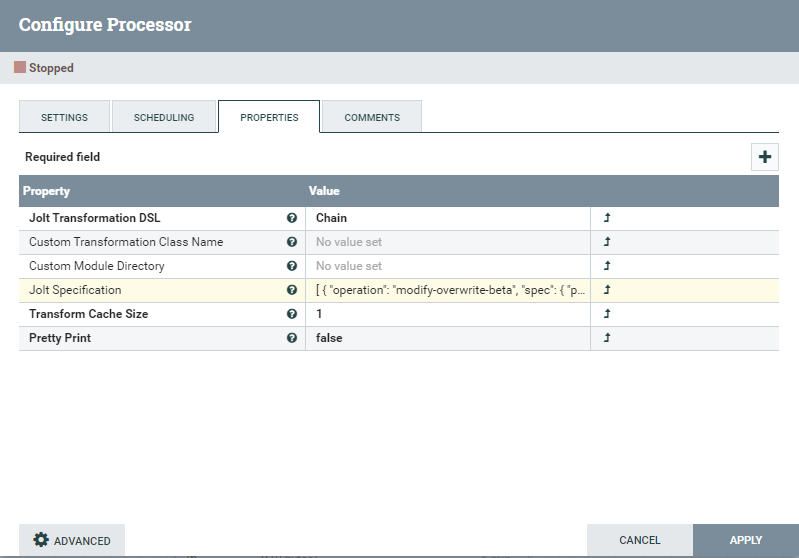799x558 pixels.
Task: Click help icon for Transform Cache Size
Action: click(292, 314)
